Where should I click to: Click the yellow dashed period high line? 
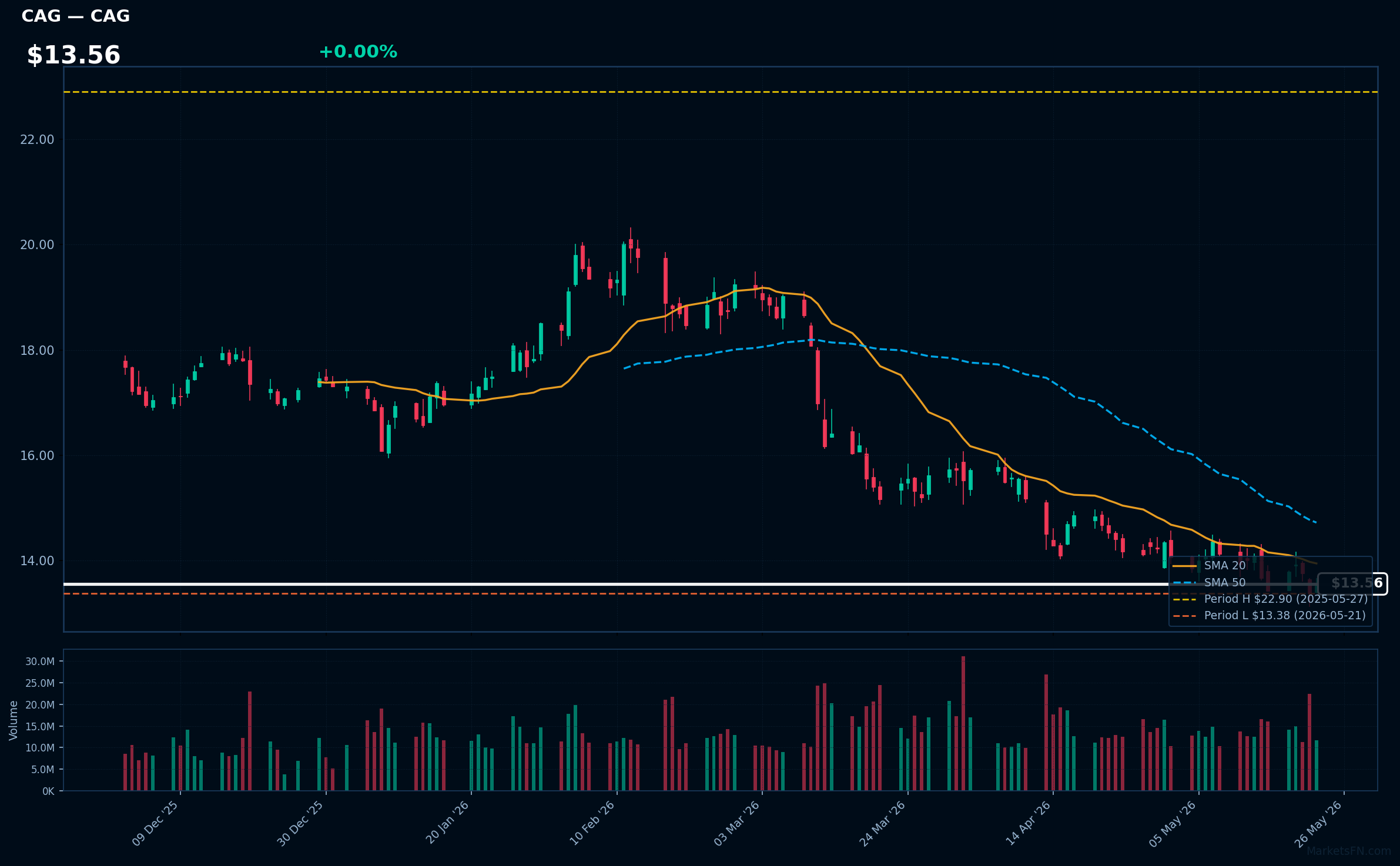click(721, 92)
